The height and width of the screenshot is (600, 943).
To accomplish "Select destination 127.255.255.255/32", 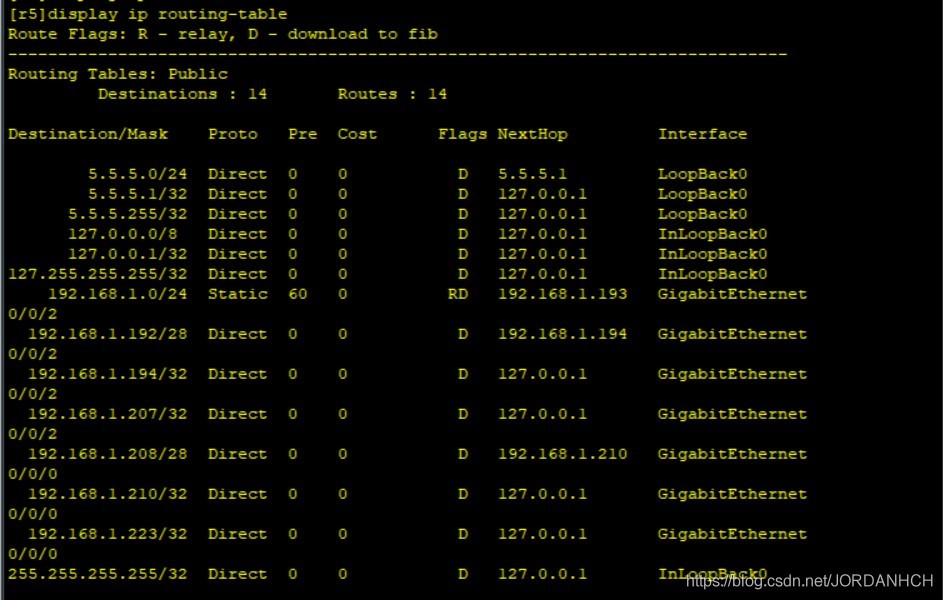I will pos(97,274).
